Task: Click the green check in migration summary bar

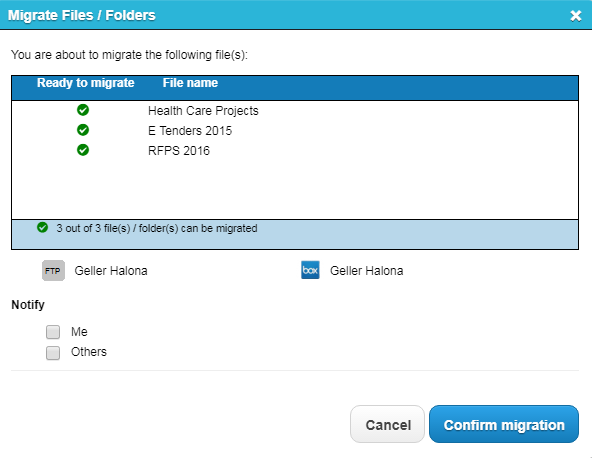Action: pyautogui.click(x=42, y=228)
